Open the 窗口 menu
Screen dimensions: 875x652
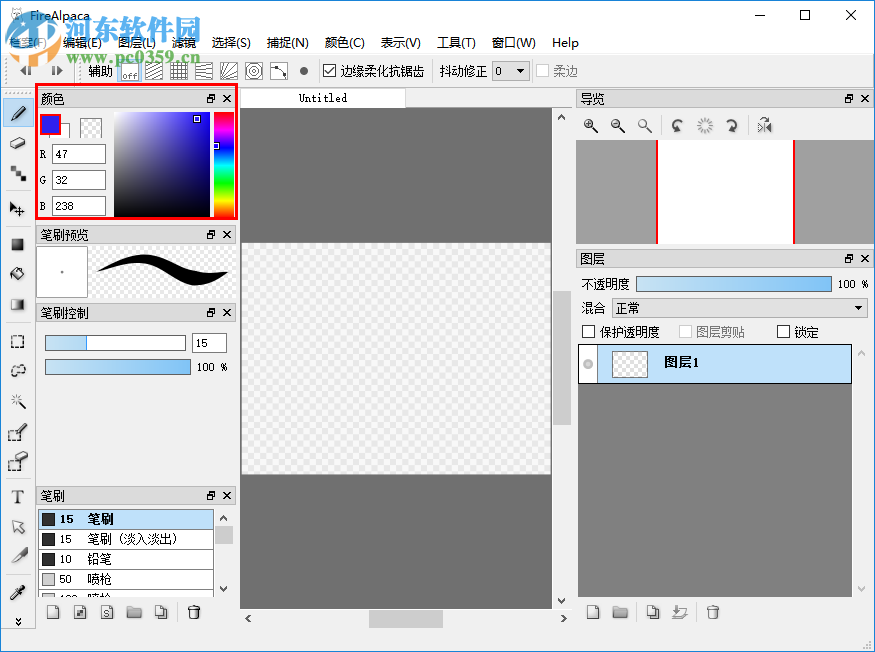pos(513,42)
